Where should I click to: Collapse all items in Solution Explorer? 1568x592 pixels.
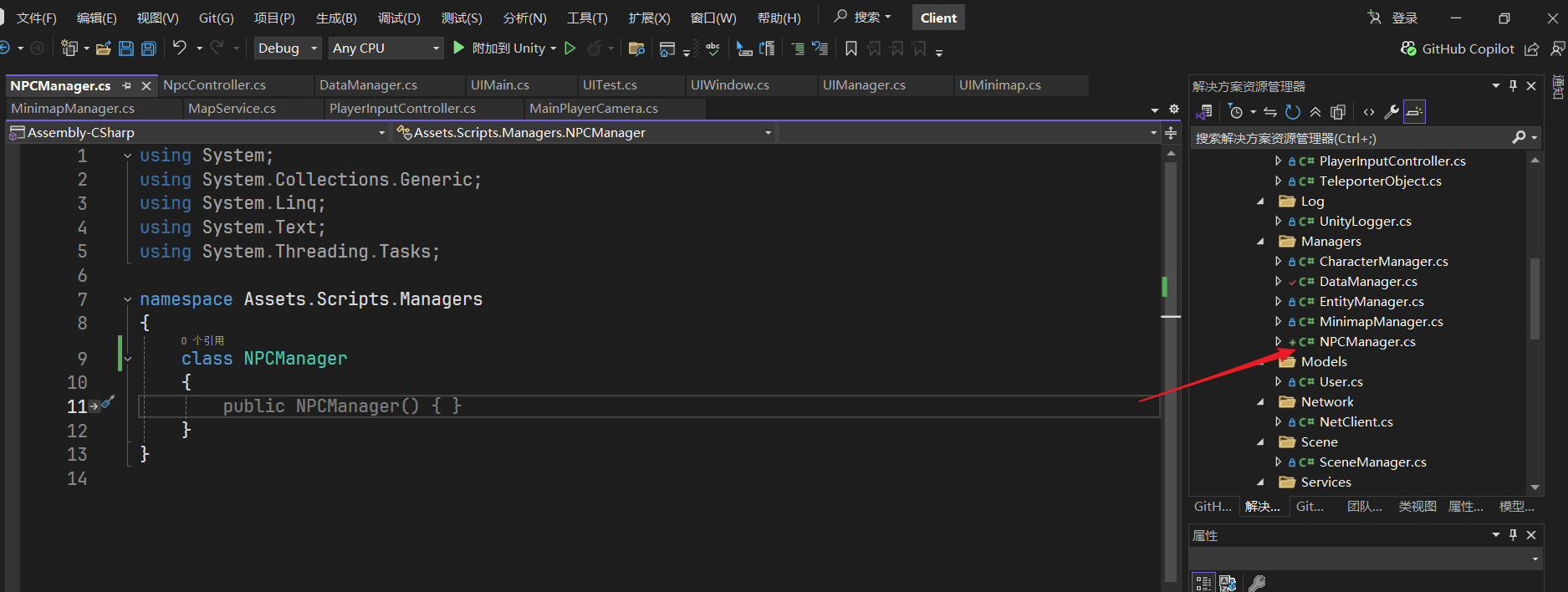click(1315, 112)
